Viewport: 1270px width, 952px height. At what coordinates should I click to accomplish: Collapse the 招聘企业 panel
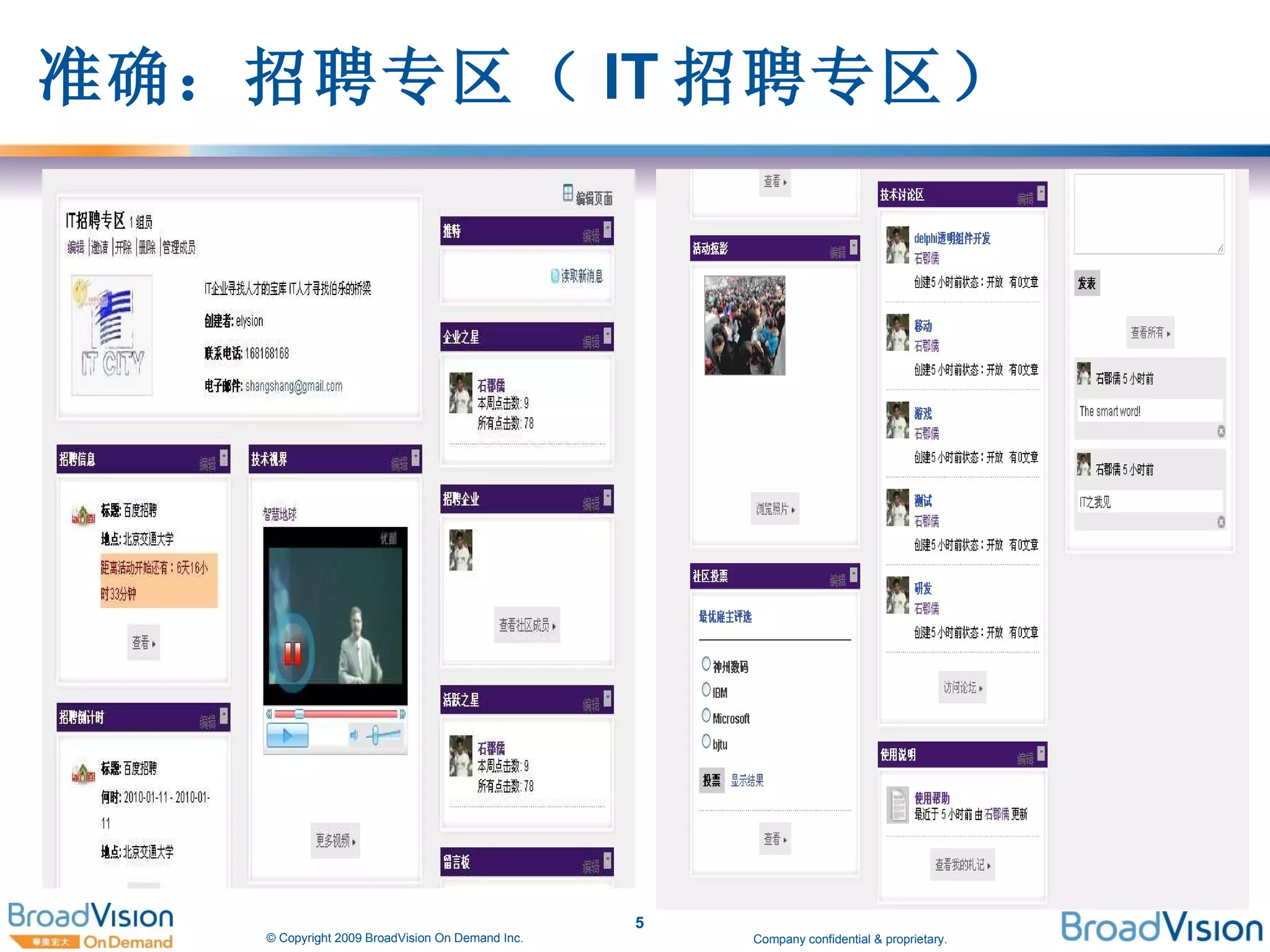(x=608, y=497)
